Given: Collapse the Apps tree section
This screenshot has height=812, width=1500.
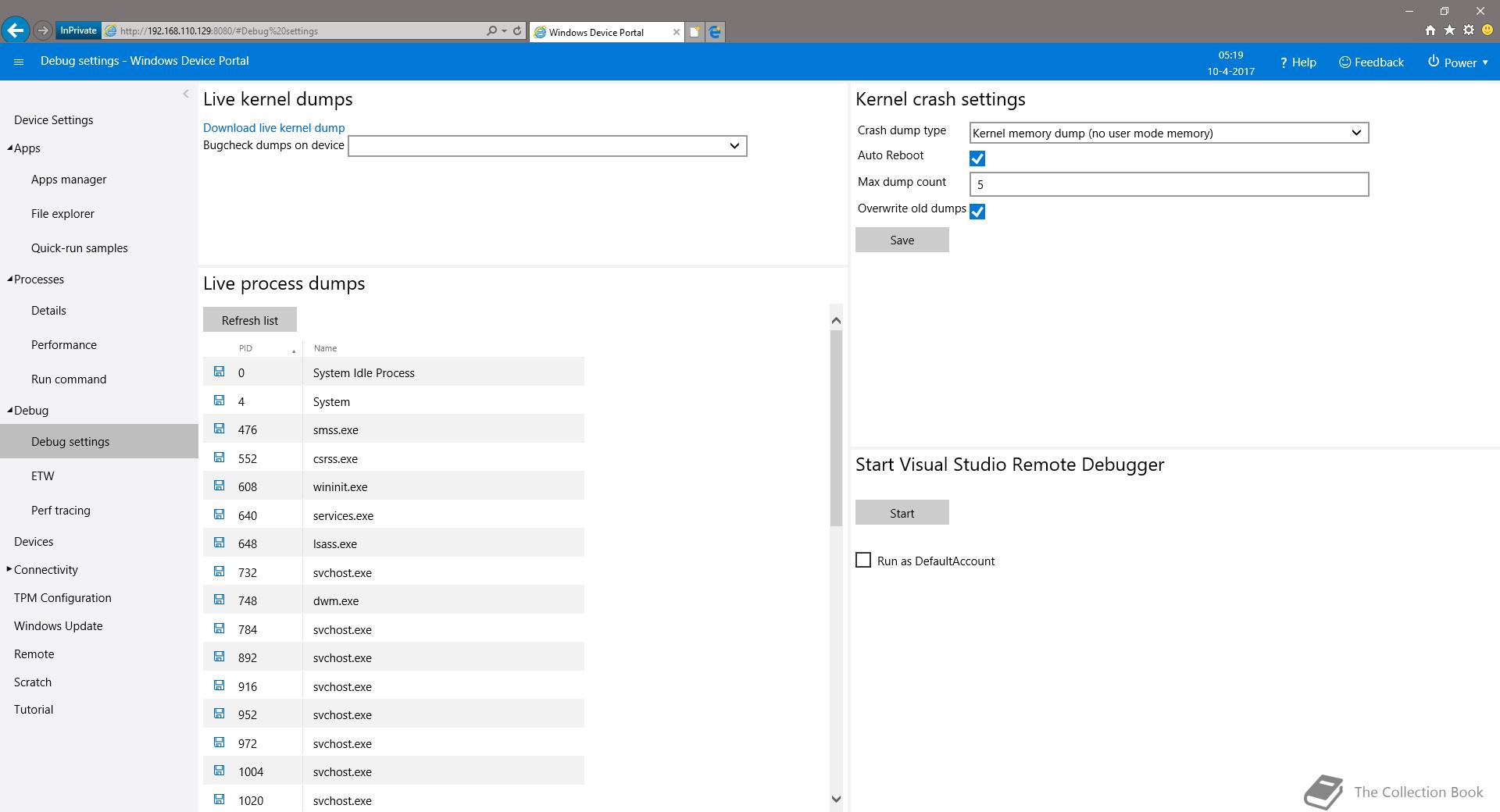Looking at the screenshot, I should click(x=10, y=148).
